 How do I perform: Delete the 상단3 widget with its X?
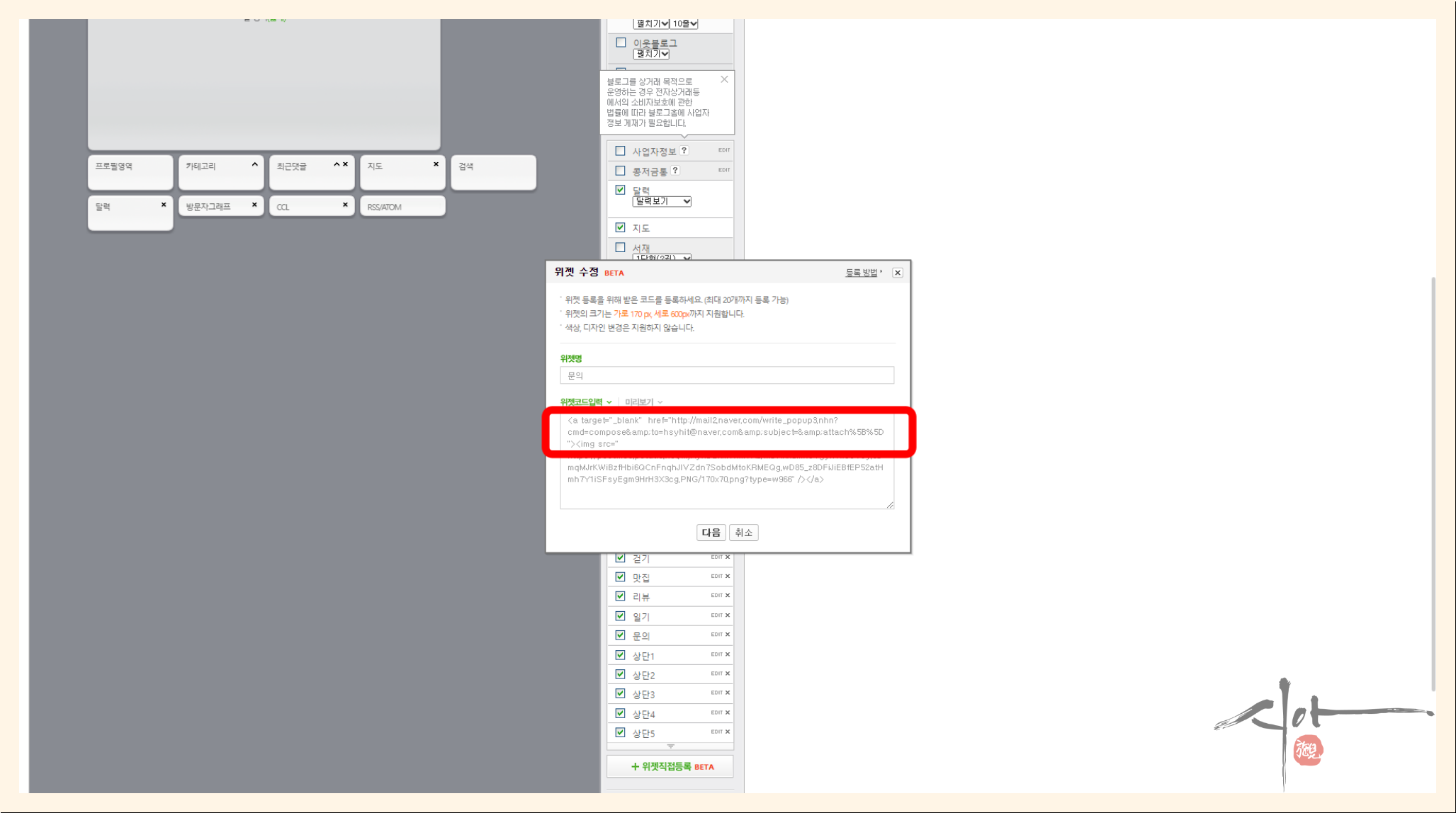pyautogui.click(x=728, y=692)
